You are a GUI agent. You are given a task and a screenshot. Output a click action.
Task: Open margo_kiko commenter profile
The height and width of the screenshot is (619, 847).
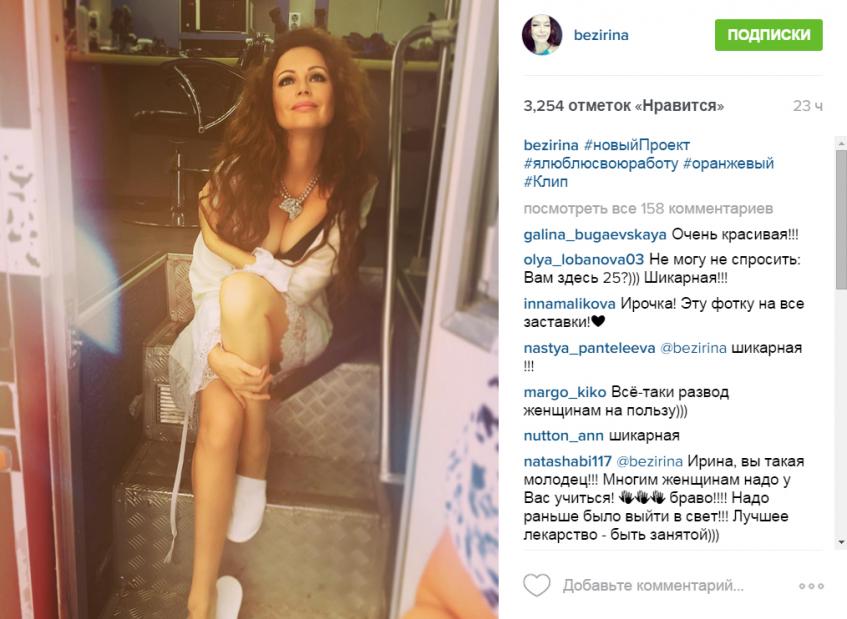click(564, 392)
